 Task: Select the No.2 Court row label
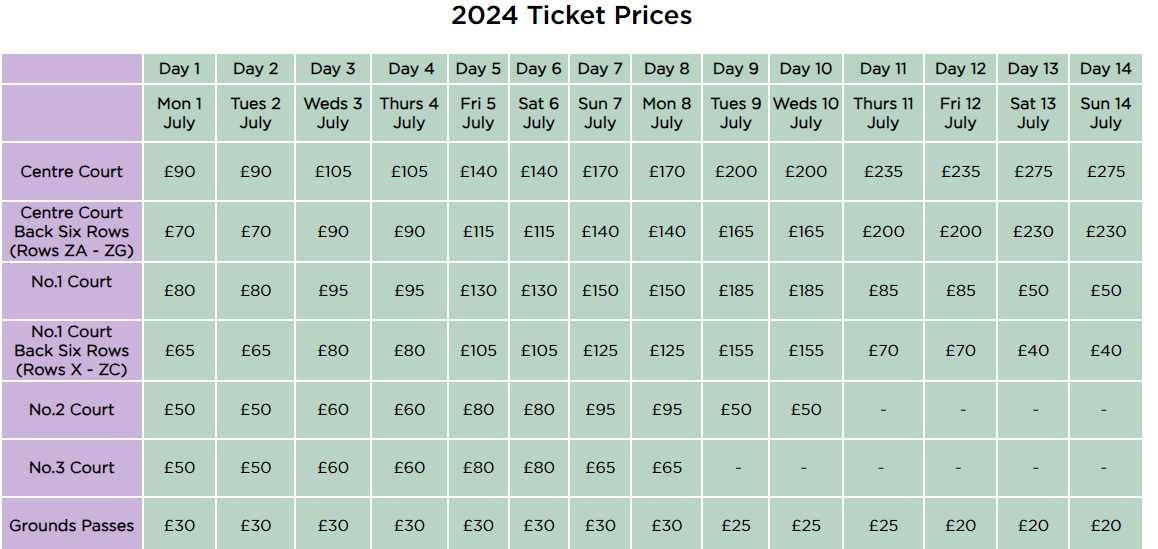(x=72, y=409)
